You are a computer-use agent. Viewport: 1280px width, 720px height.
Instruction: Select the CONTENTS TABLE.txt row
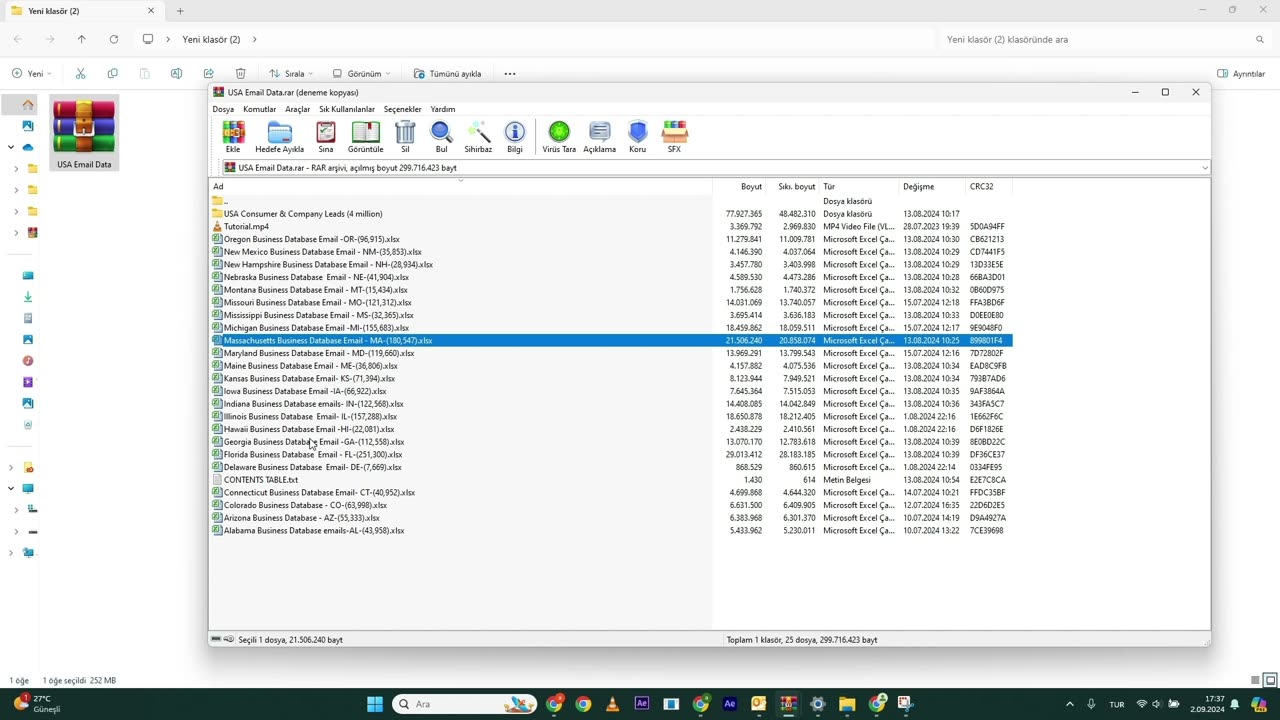[611, 480]
